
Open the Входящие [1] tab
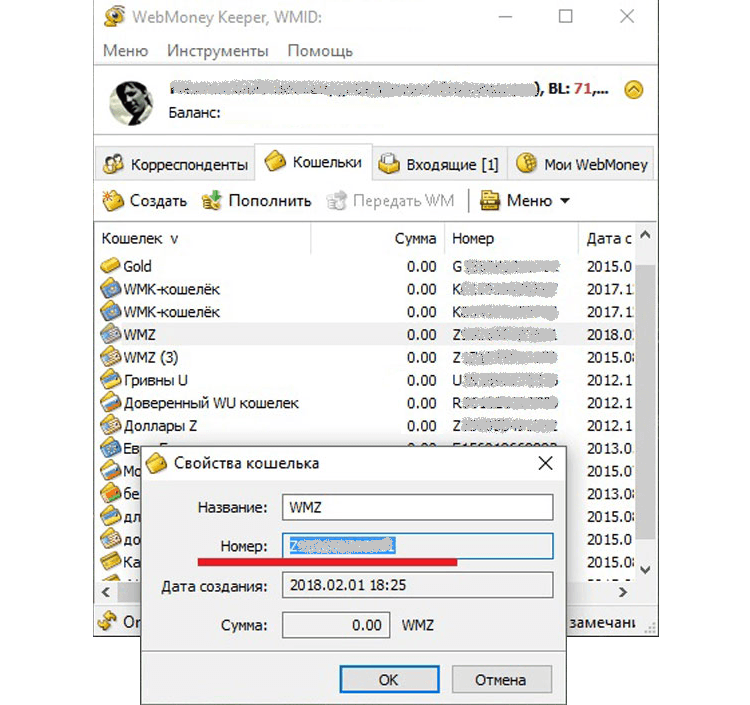[x=439, y=164]
